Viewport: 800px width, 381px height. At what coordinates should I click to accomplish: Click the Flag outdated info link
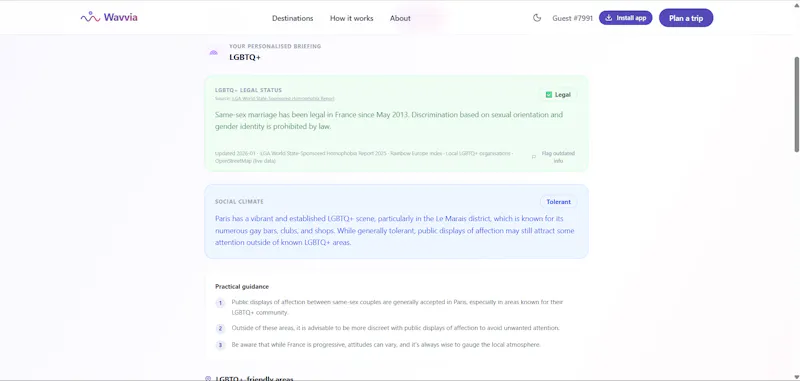(x=558, y=157)
